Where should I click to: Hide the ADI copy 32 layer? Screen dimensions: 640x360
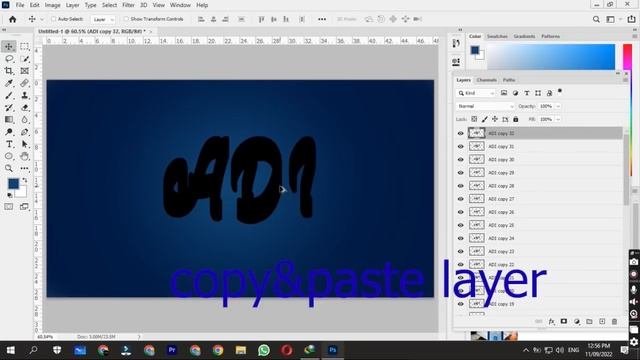[x=461, y=133]
